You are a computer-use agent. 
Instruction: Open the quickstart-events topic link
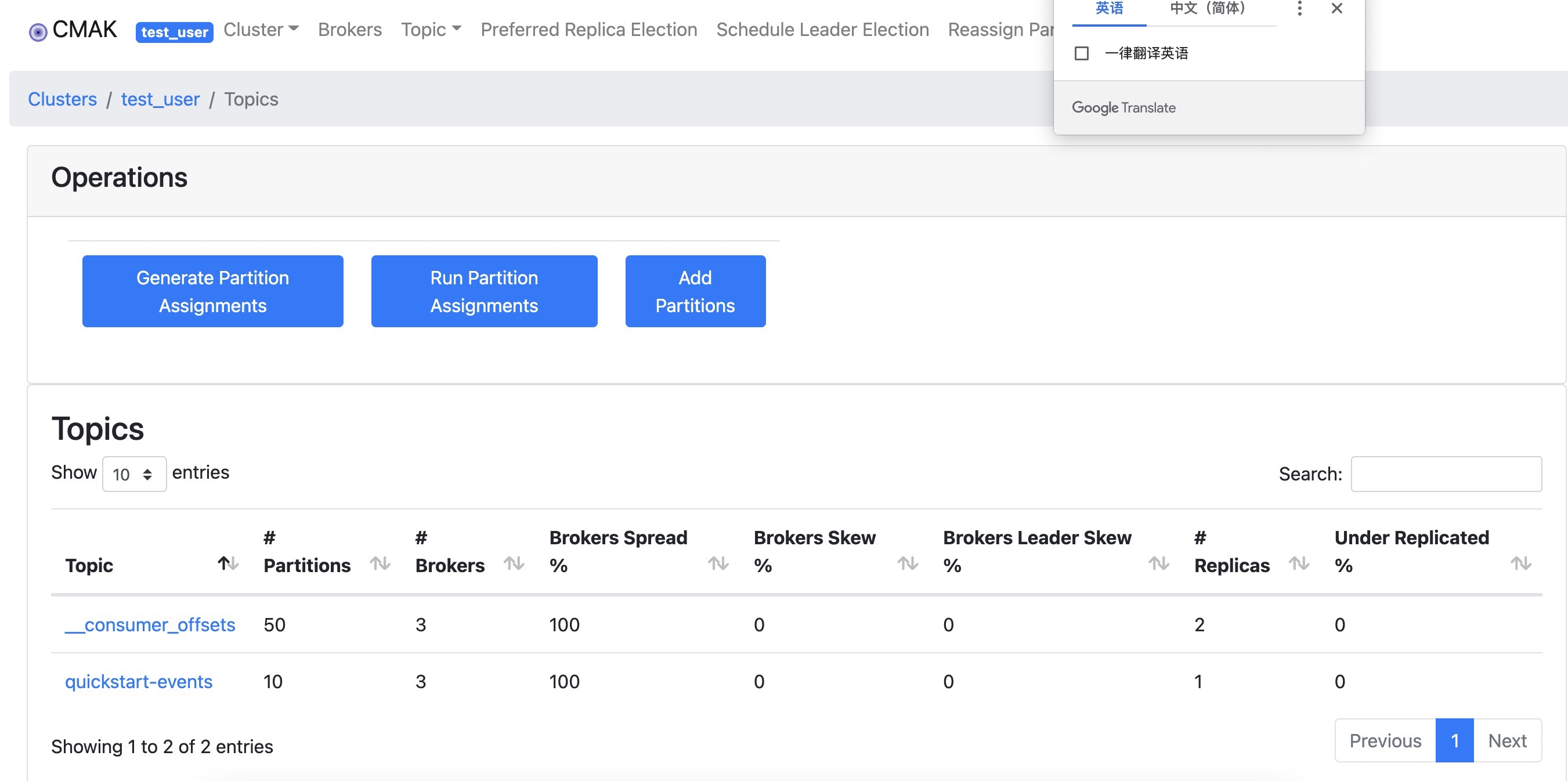139,681
